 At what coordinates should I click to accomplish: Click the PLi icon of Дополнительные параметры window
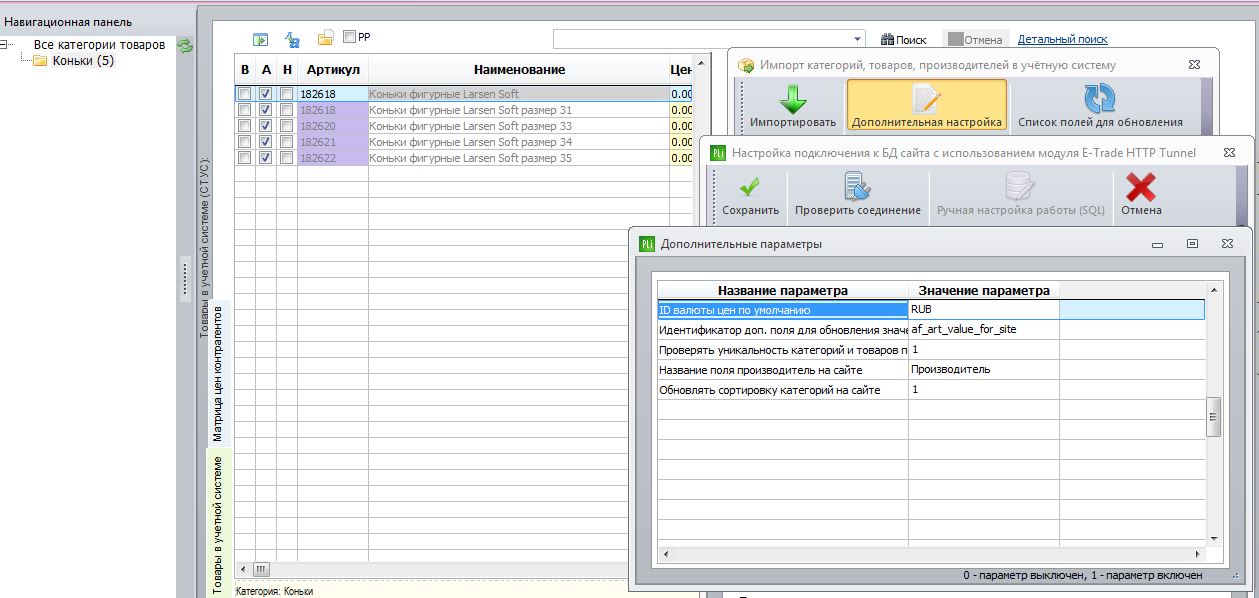pos(647,243)
